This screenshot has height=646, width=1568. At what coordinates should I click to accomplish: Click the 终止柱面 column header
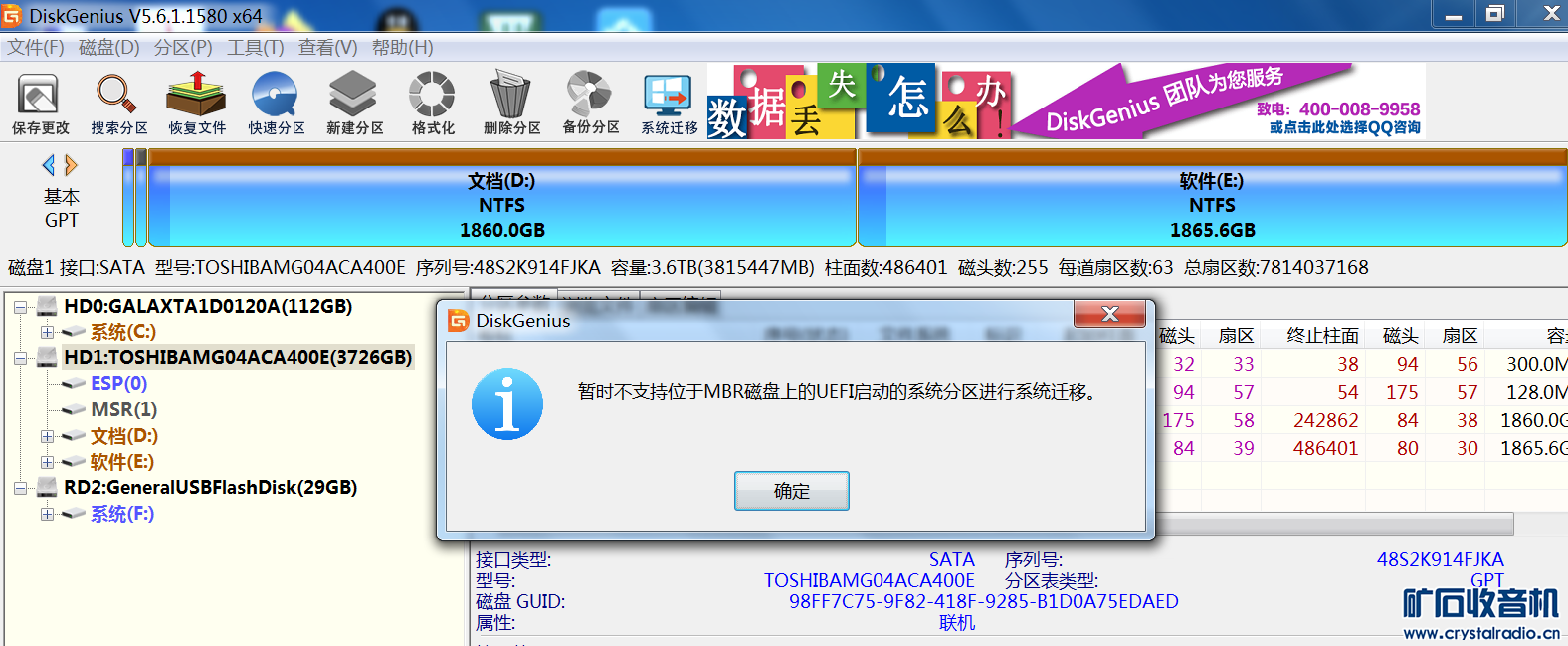click(1322, 336)
